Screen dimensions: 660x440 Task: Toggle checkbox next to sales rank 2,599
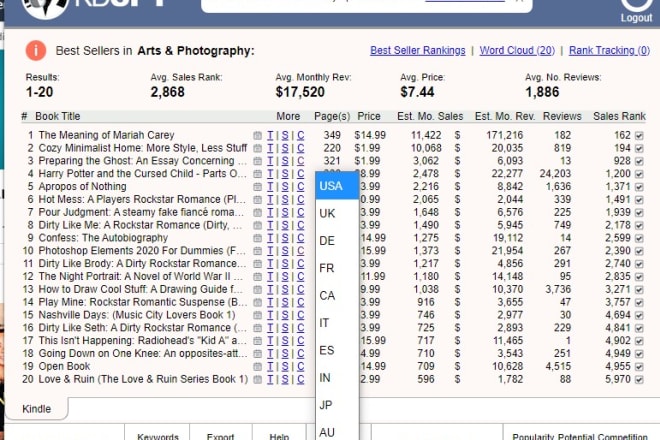tap(639, 238)
